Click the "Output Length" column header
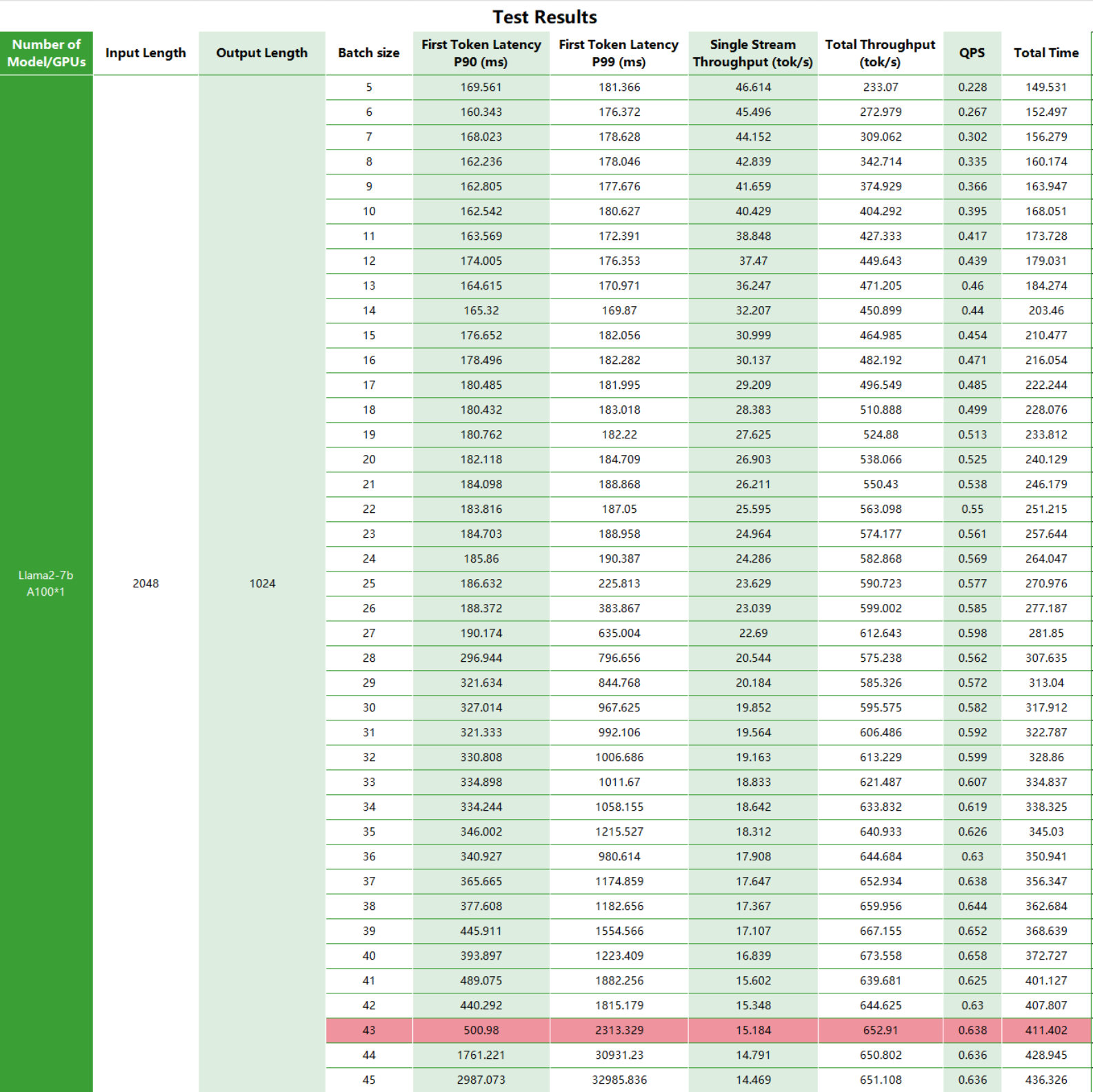 tap(262, 53)
